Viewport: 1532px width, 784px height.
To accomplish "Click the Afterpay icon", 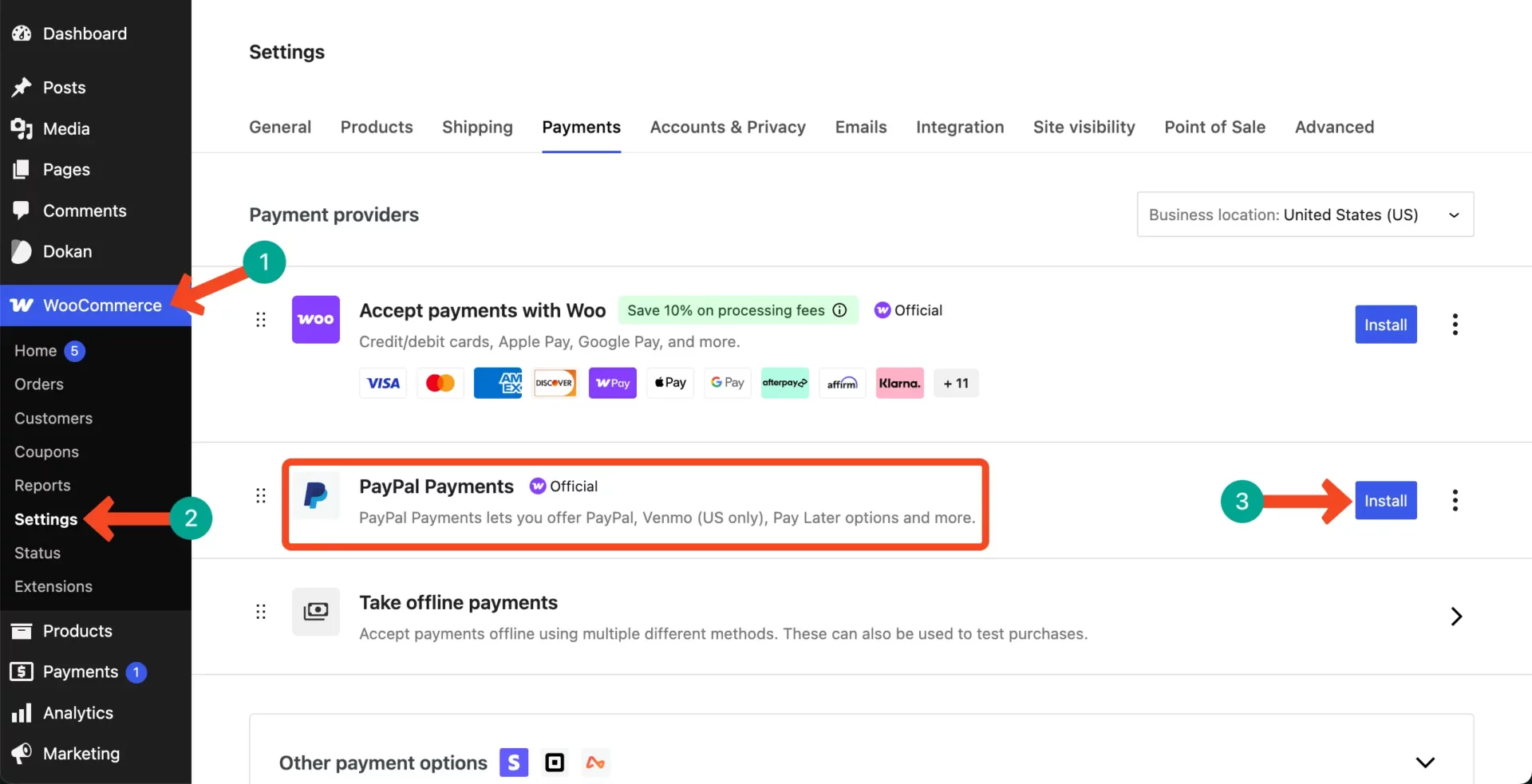I will pos(785,383).
